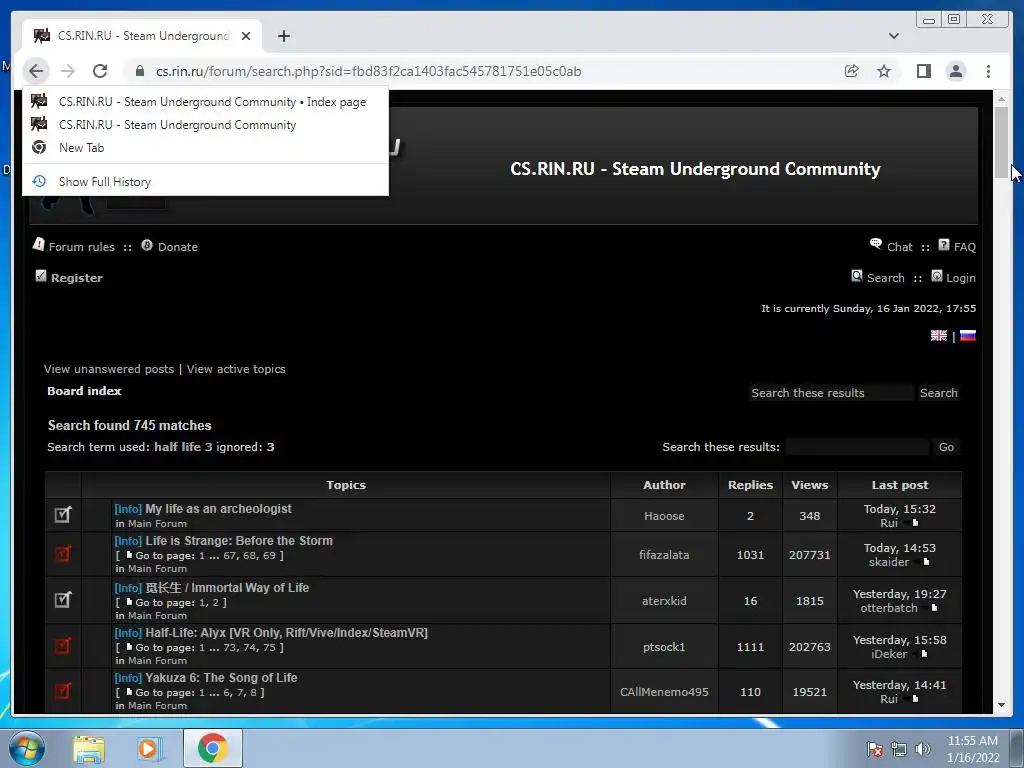This screenshot has height=768, width=1024.
Task: Open the Donate link
Action: coord(178,247)
